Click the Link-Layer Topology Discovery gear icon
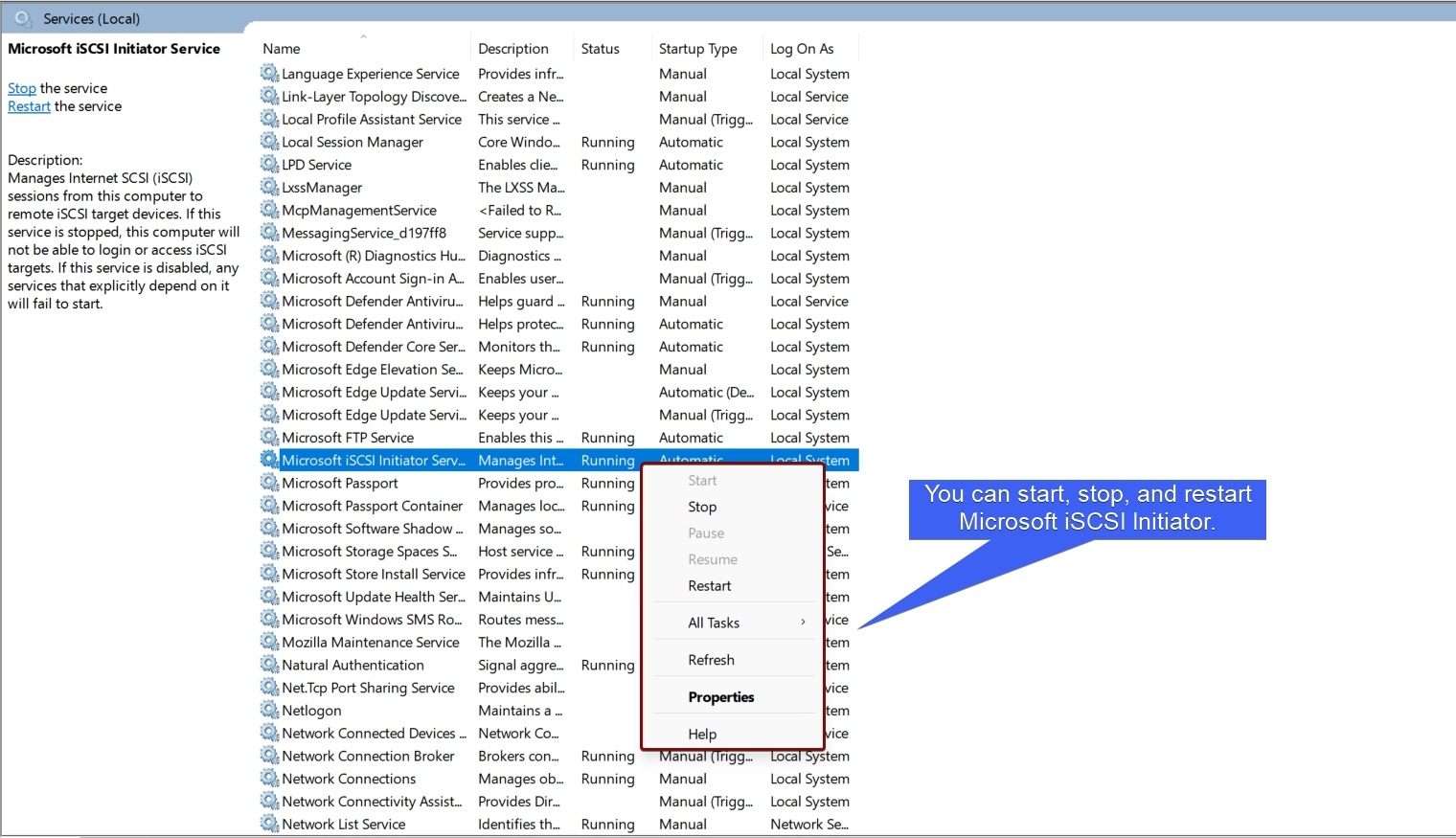1456x838 pixels. [269, 96]
